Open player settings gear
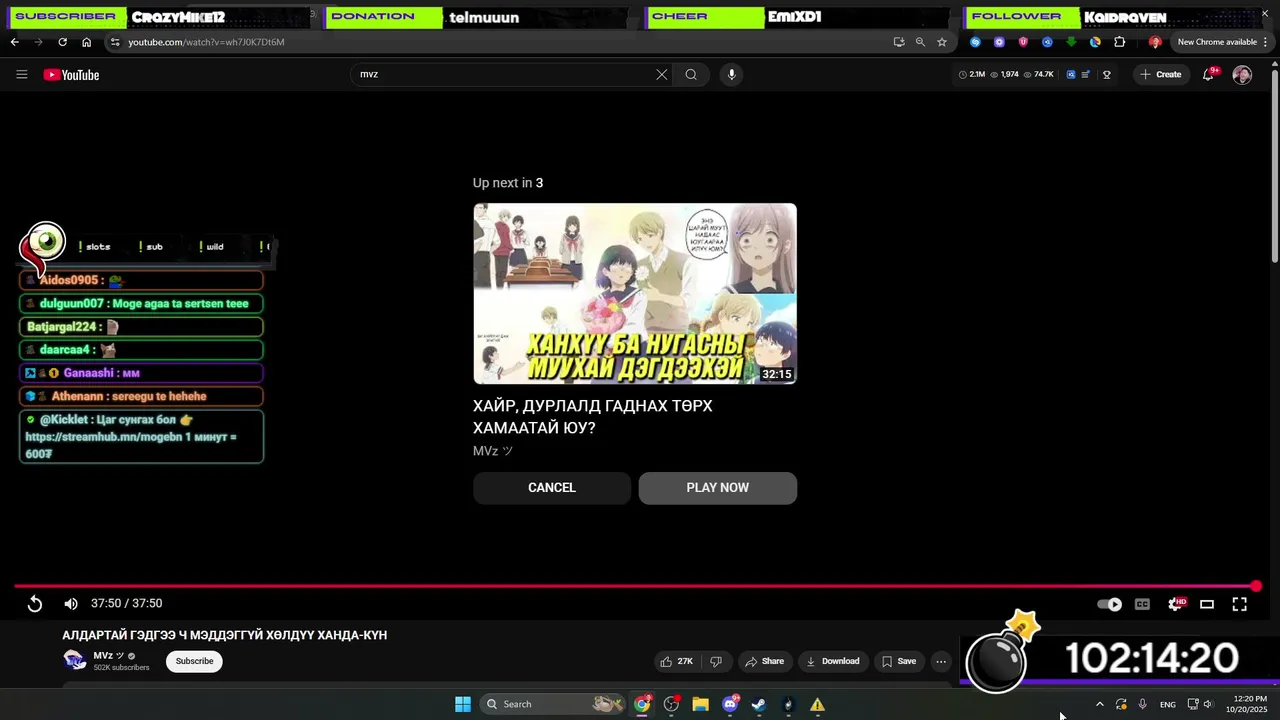Screen dimensions: 1280x720 (x=1175, y=604)
